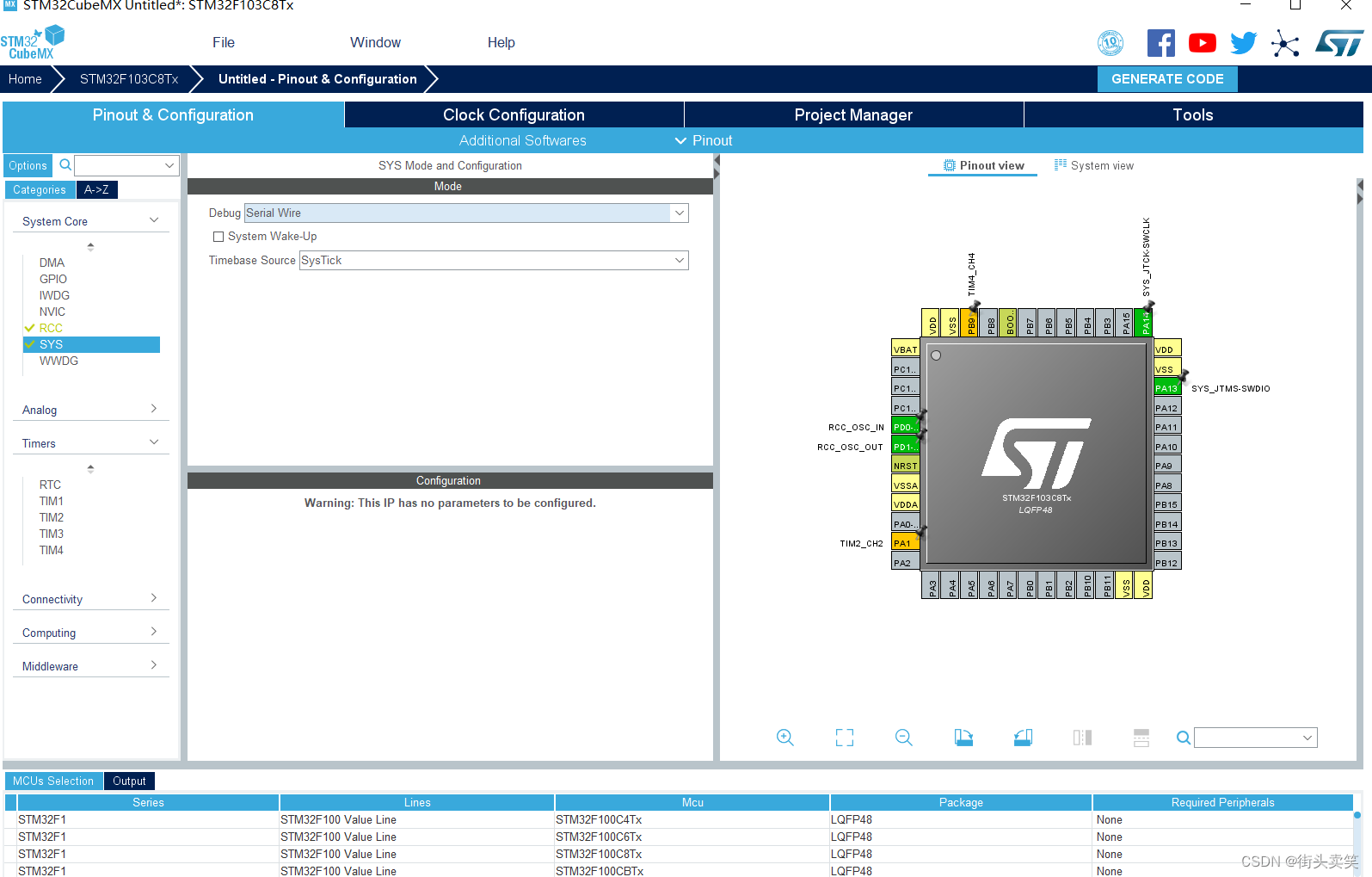Toggle the split vertical view icon
1372x877 pixels.
[1082, 738]
